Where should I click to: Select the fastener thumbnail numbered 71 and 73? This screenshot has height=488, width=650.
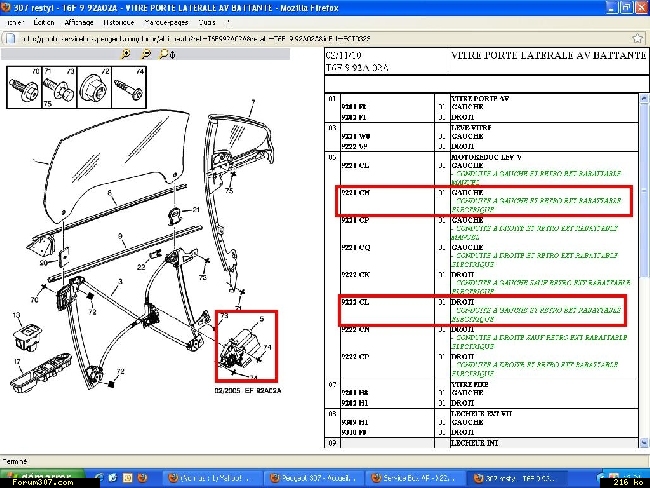pyautogui.click(x=59, y=87)
